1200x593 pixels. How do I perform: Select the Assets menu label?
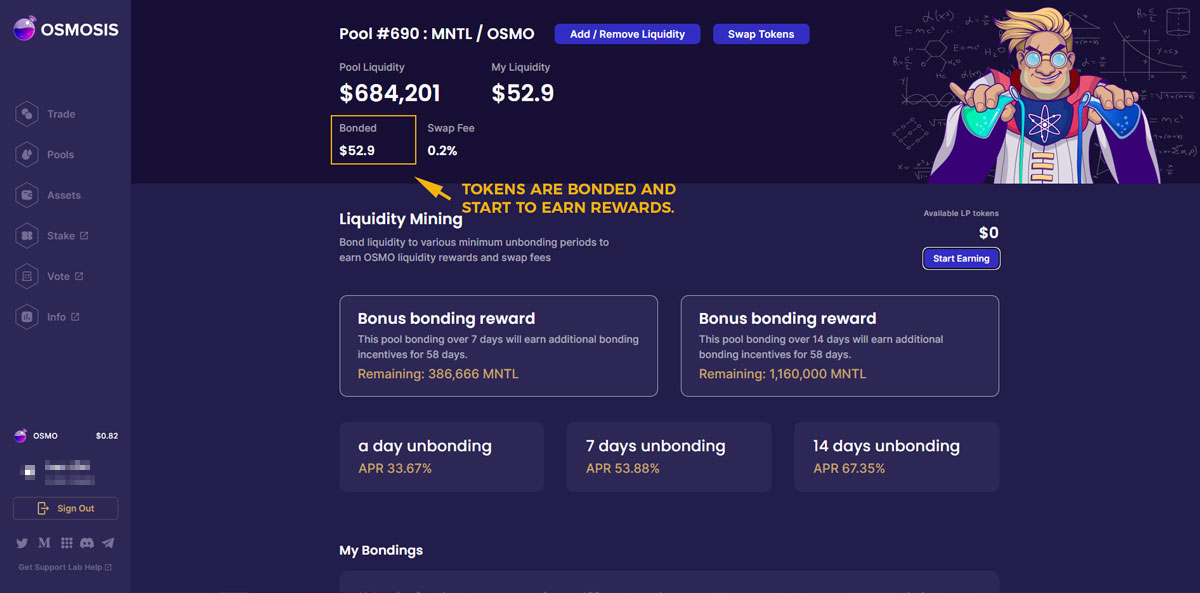click(64, 195)
